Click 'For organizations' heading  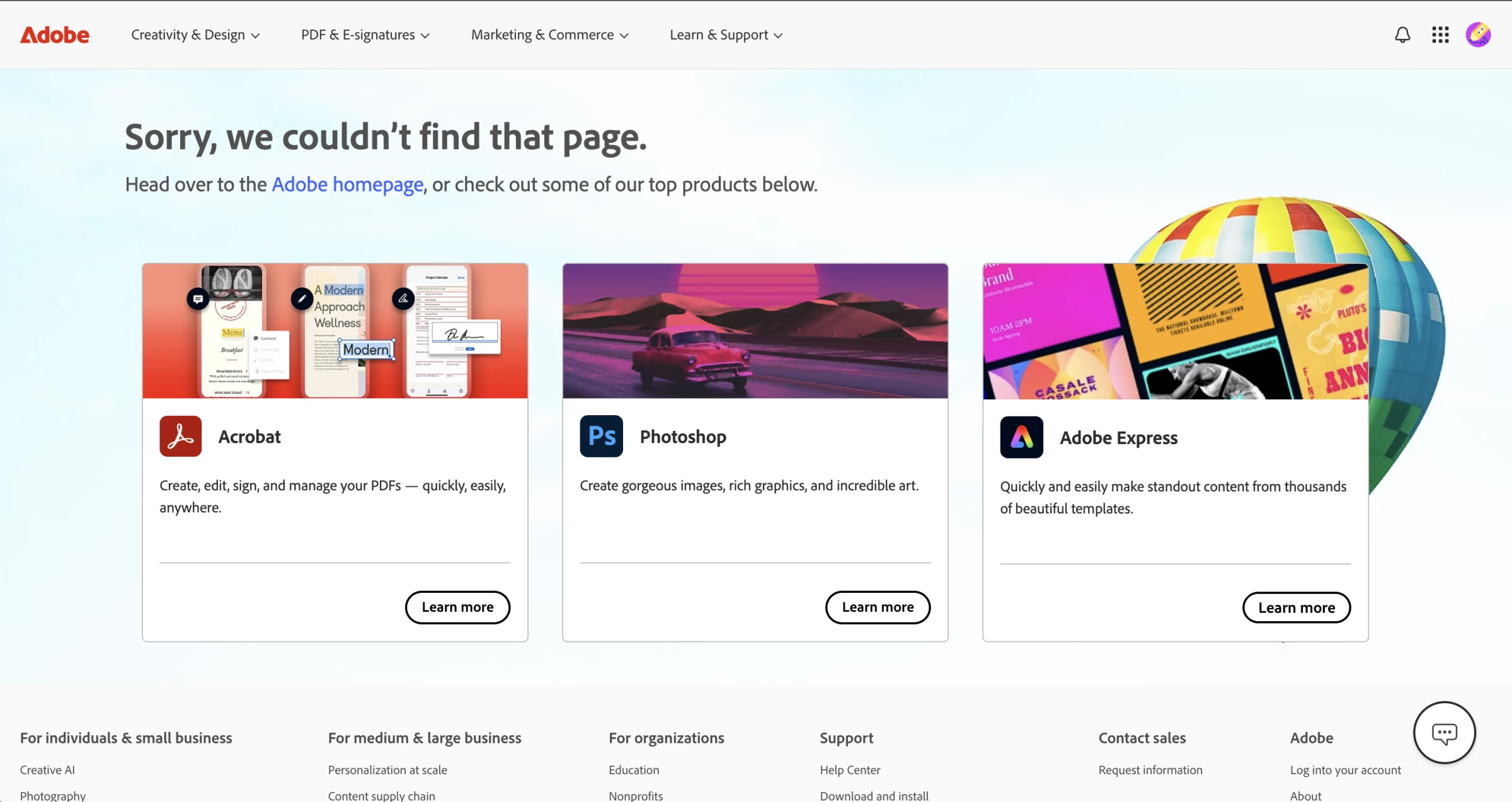click(667, 738)
